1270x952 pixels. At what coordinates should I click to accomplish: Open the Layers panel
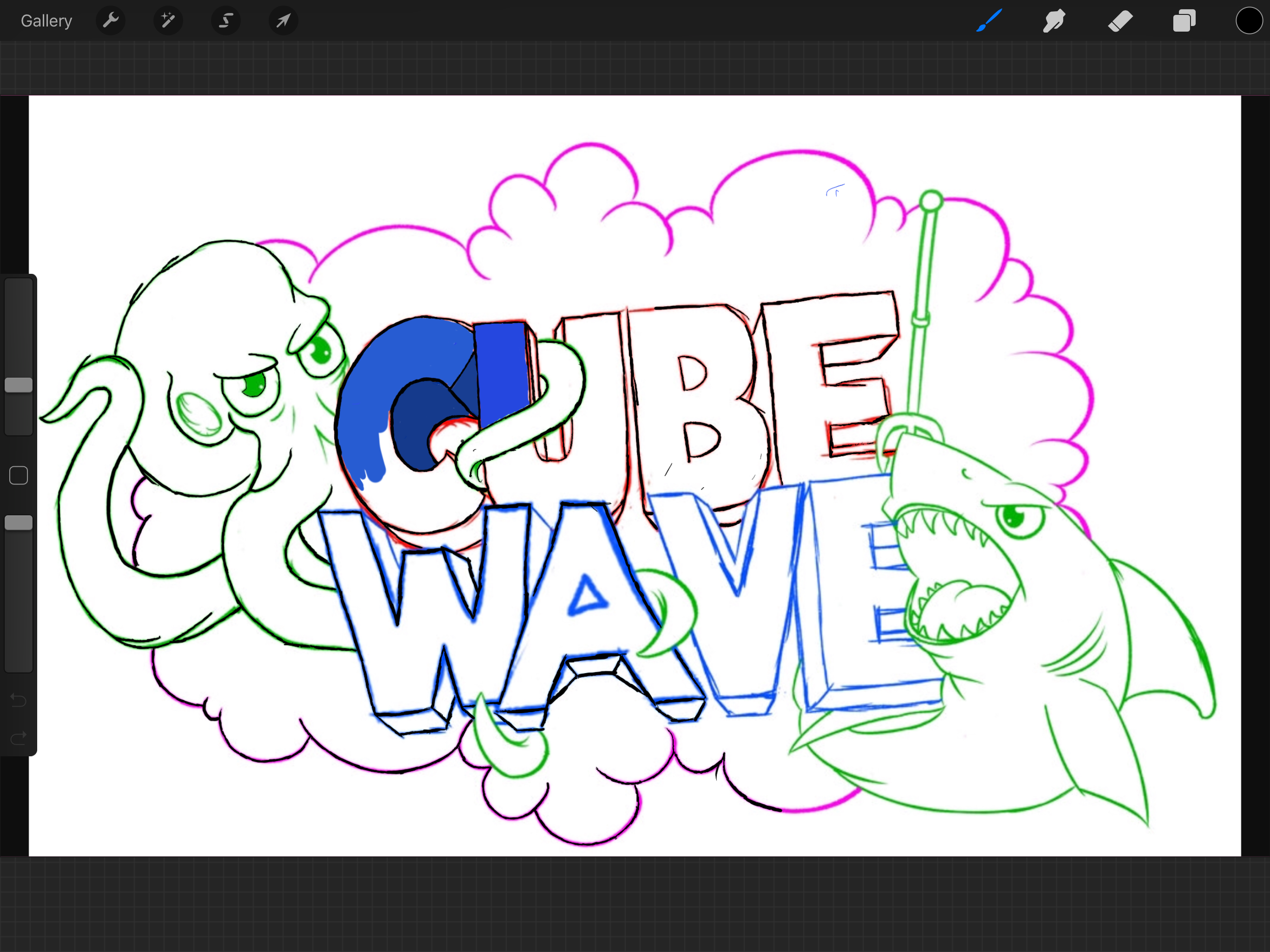pos(1184,21)
